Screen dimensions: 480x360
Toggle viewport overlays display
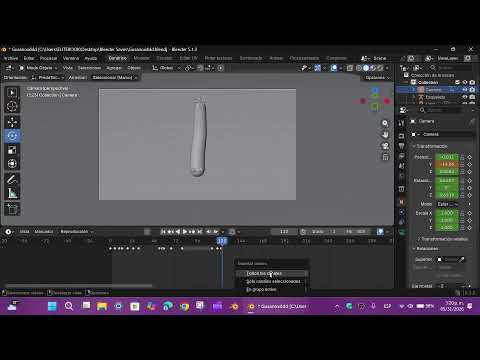point(334,68)
